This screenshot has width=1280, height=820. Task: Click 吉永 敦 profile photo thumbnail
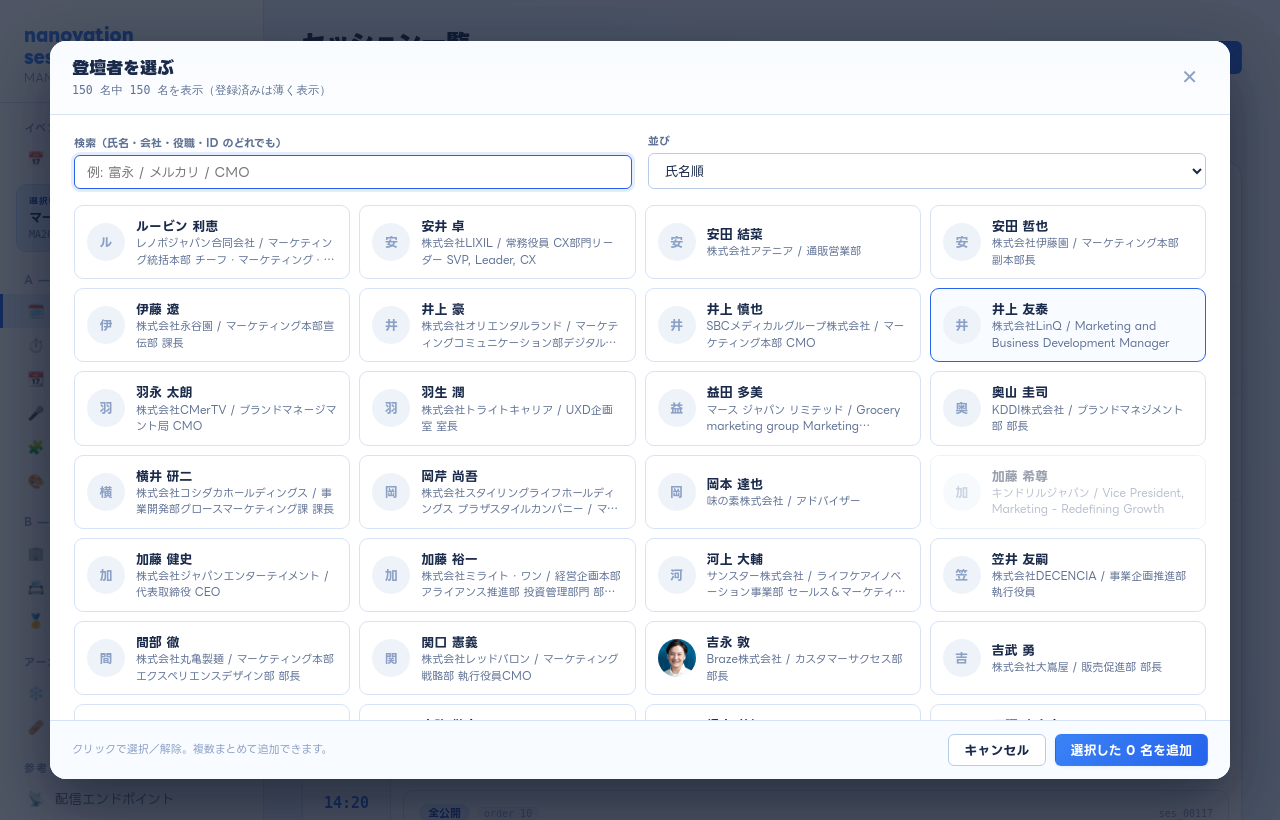point(677,658)
